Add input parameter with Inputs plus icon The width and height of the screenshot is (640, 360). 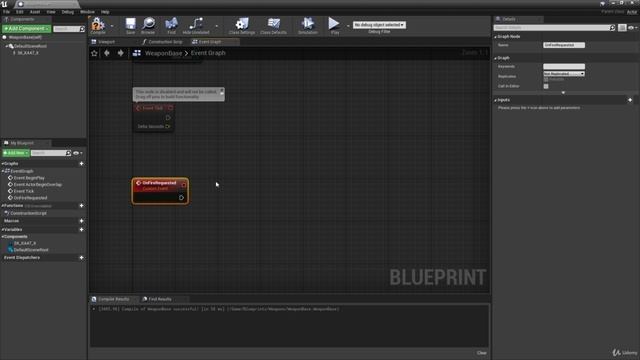(x=630, y=100)
